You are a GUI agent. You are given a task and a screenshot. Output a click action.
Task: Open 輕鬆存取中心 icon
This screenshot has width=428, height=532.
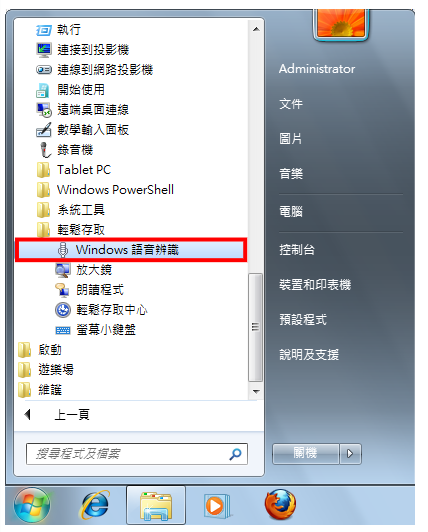point(62,310)
